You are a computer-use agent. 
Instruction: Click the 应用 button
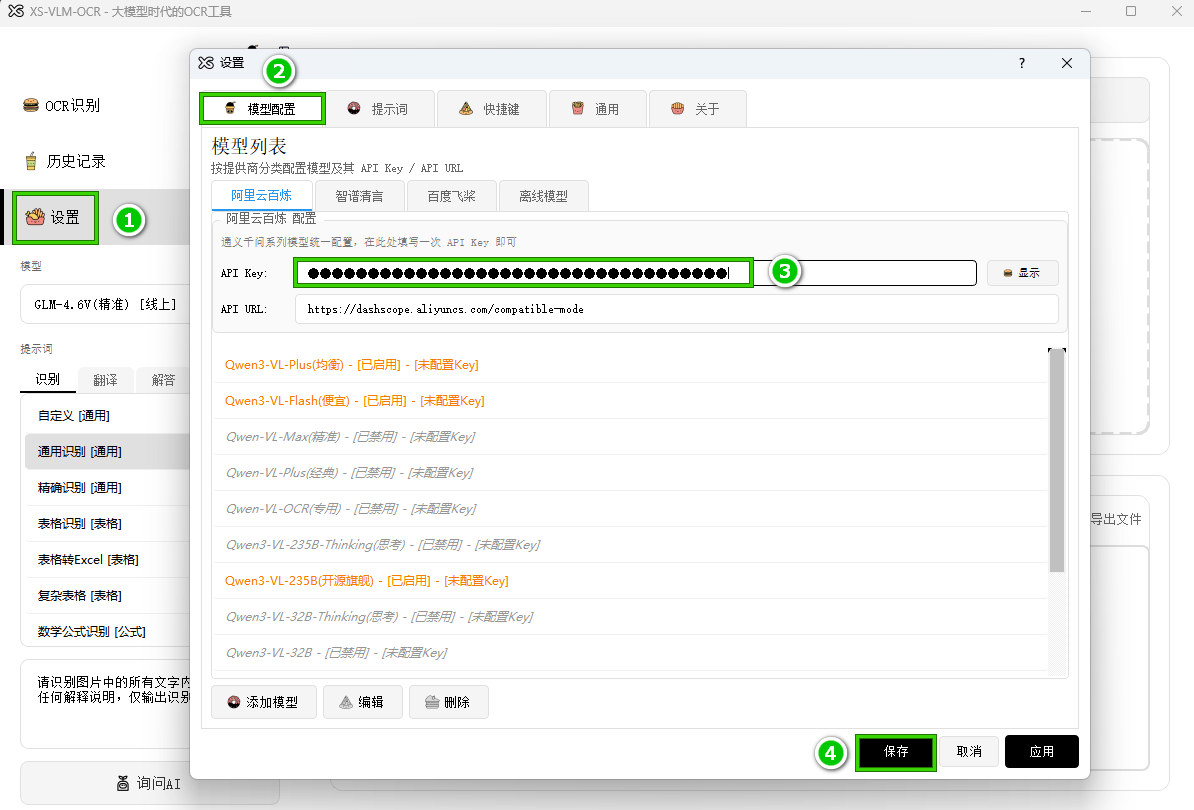tap(1042, 752)
